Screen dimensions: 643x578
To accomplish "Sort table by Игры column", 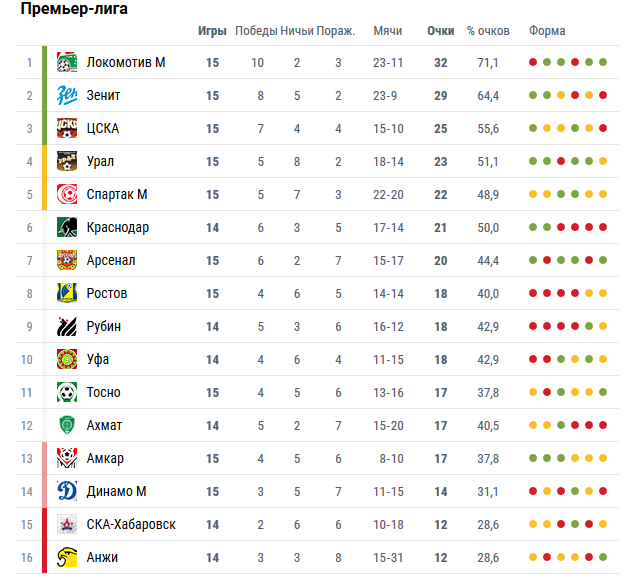I will [212, 31].
